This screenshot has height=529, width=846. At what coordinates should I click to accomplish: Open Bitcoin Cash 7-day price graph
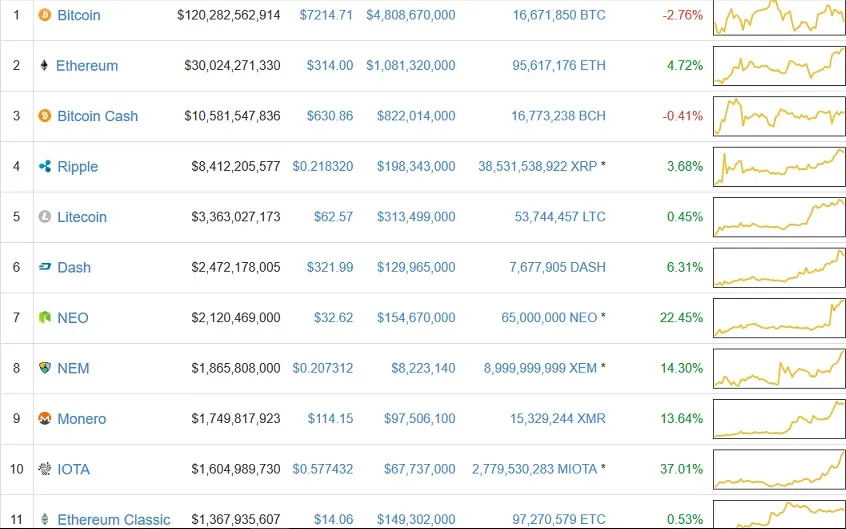pyautogui.click(x=779, y=116)
